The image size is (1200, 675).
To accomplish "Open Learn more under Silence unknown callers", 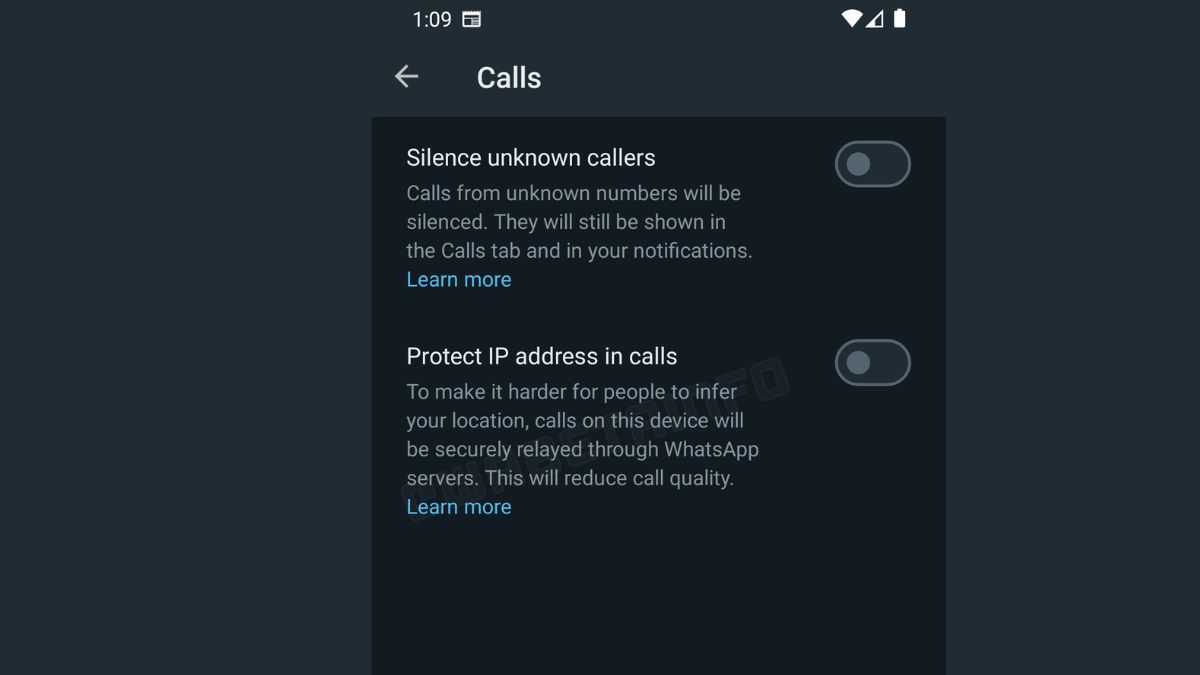I will point(459,280).
